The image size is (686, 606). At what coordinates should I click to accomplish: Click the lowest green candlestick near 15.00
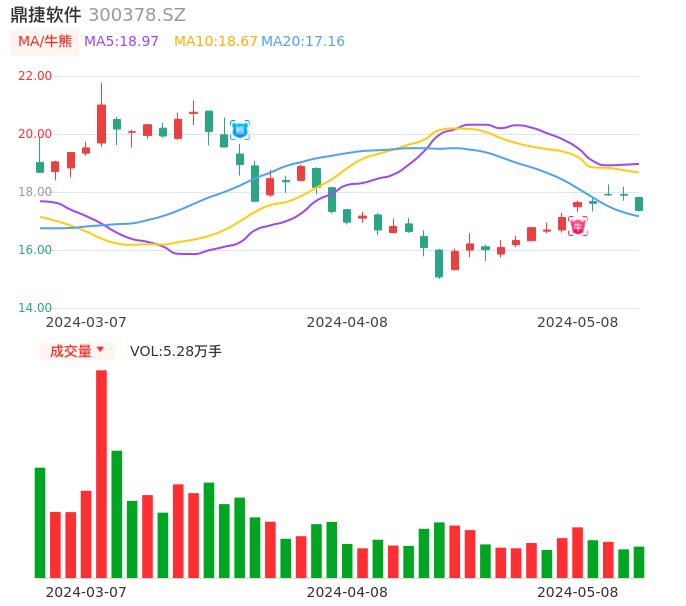pyautogui.click(x=439, y=263)
